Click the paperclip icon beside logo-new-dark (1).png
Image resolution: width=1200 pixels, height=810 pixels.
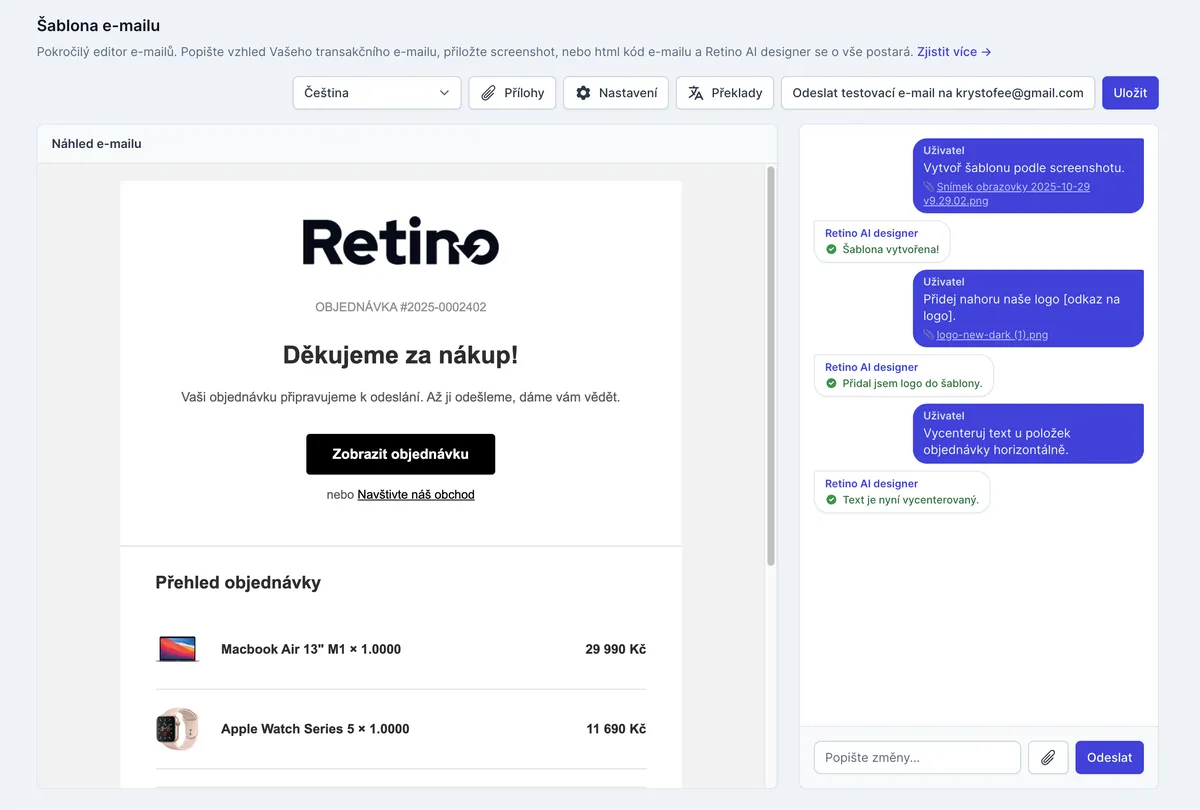coord(927,334)
